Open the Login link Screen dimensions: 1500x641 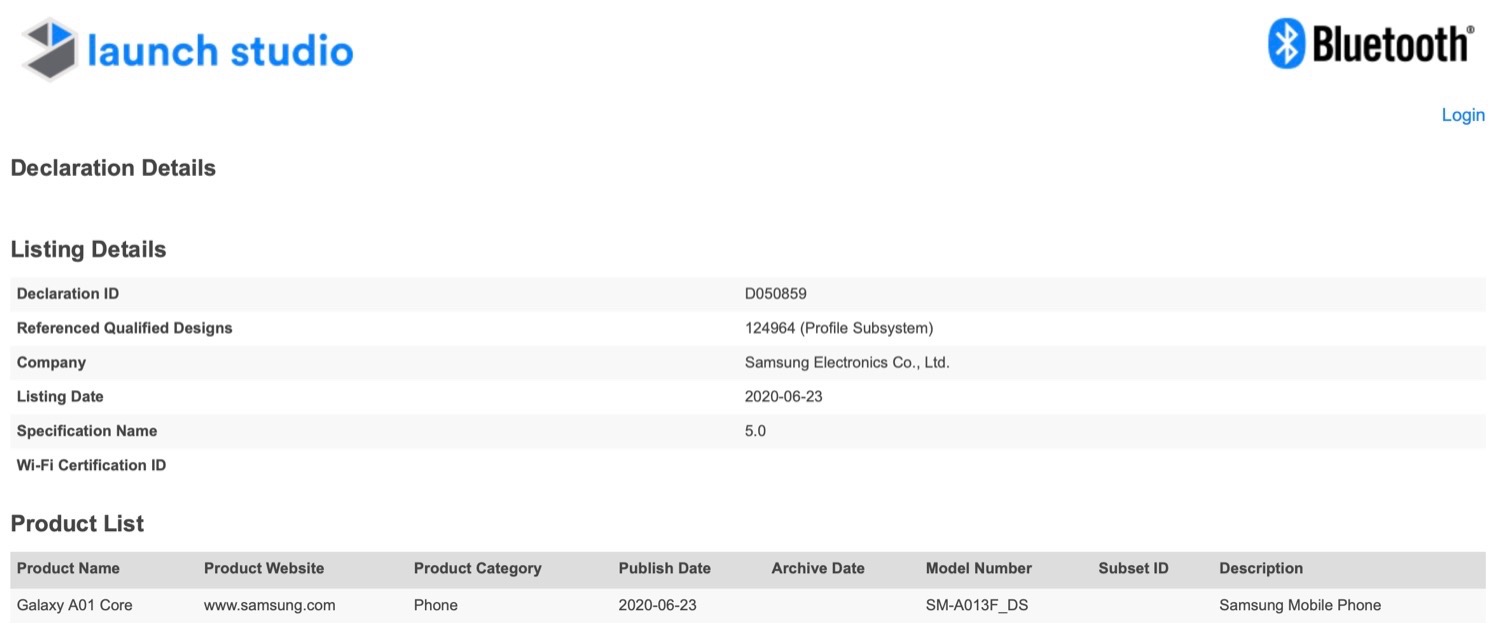pos(1462,115)
